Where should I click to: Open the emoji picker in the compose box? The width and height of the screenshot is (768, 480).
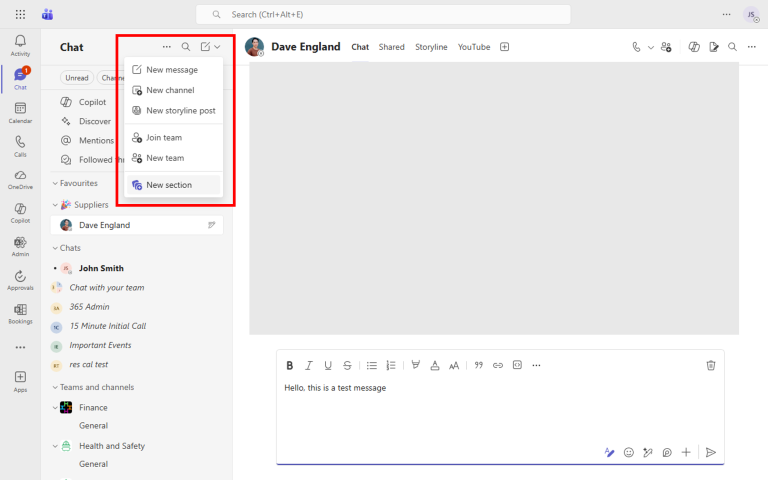629,452
